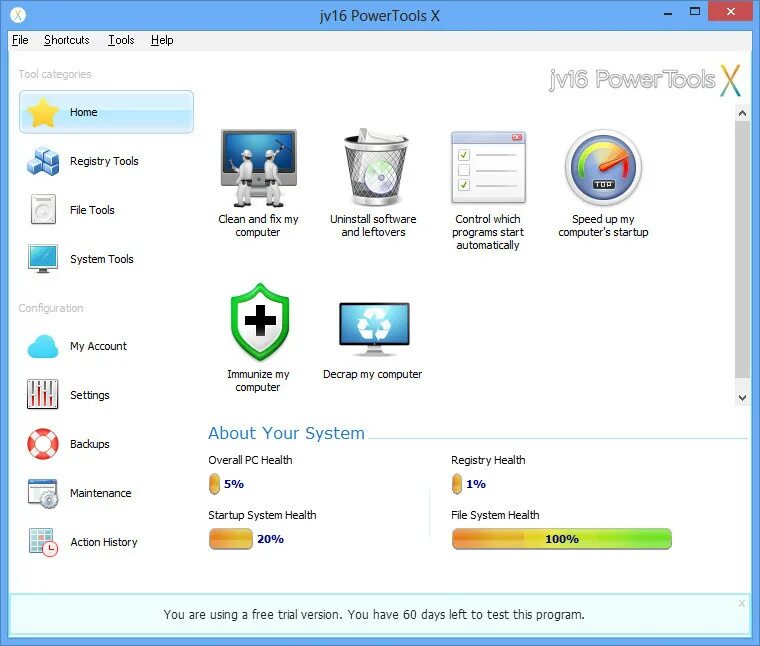Click 'Control which programs start automatically' caption
Screen dimensions: 760x646
(488, 232)
